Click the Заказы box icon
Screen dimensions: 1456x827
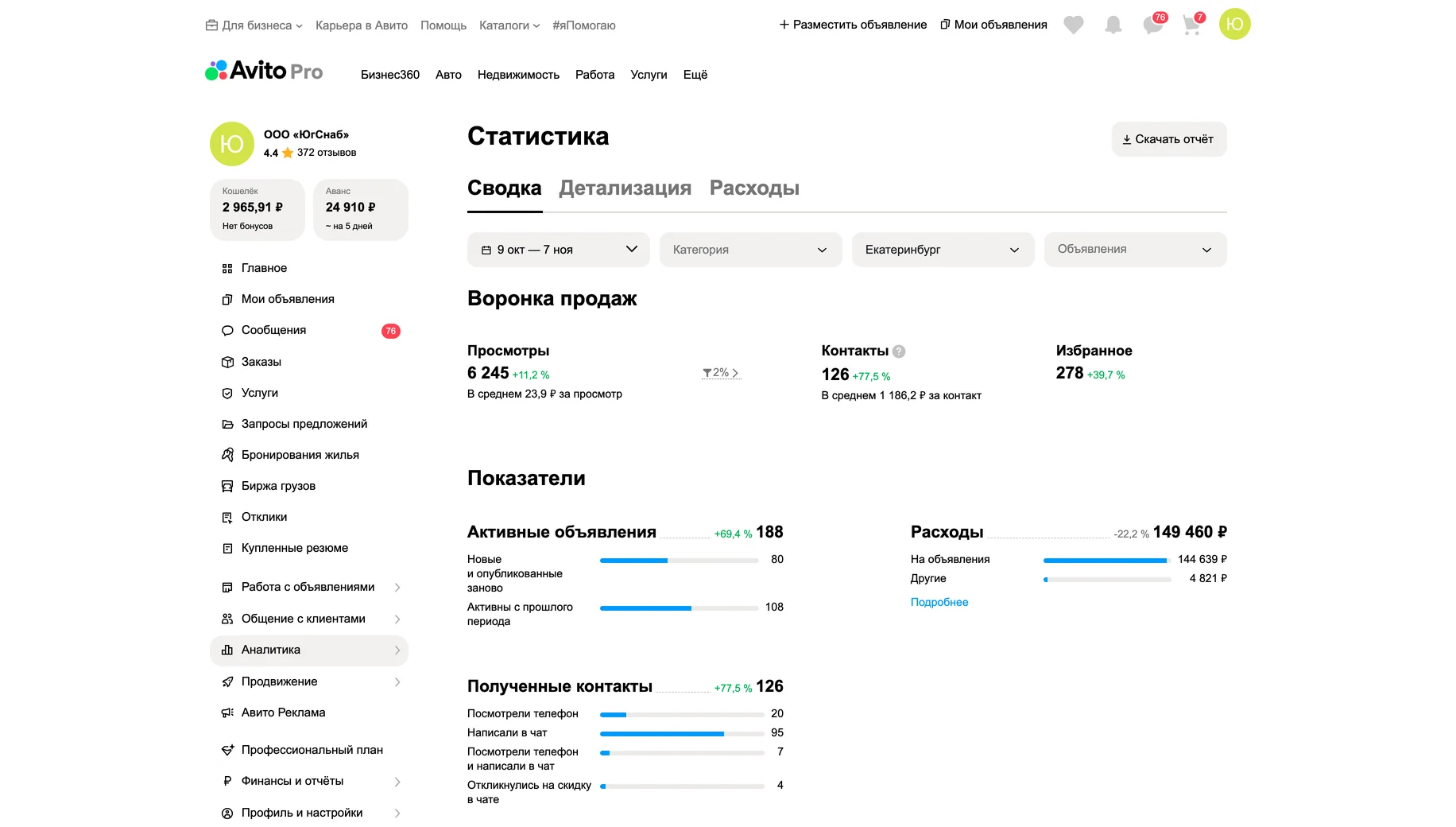pos(227,362)
